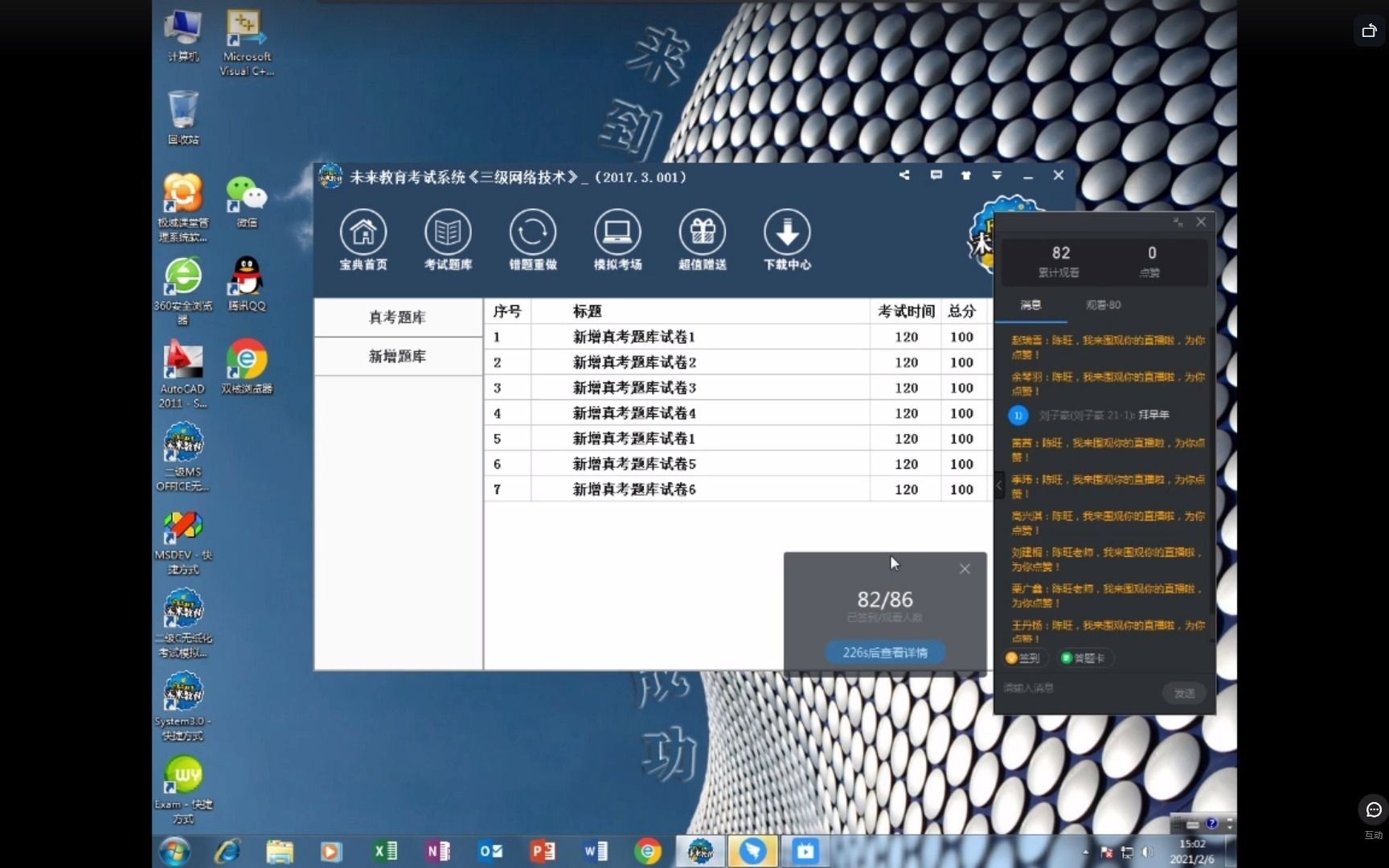Expand the dropdown arrow in title bar
This screenshot has width=1389, height=868.
point(996,175)
